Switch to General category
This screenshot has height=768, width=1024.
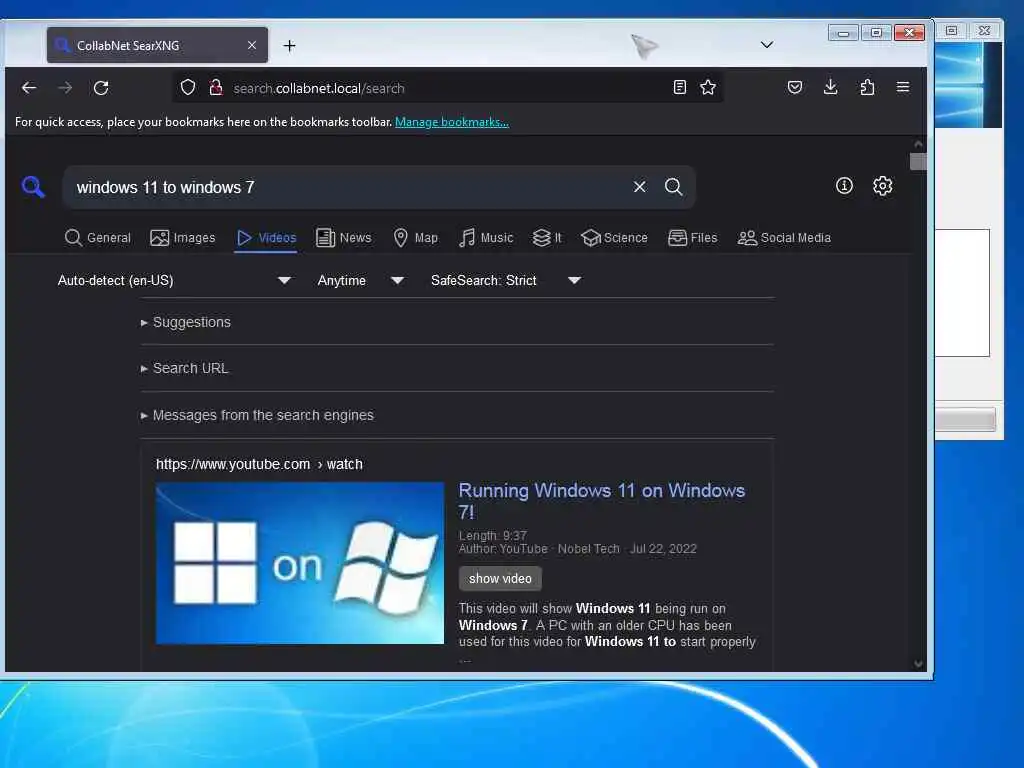98,238
